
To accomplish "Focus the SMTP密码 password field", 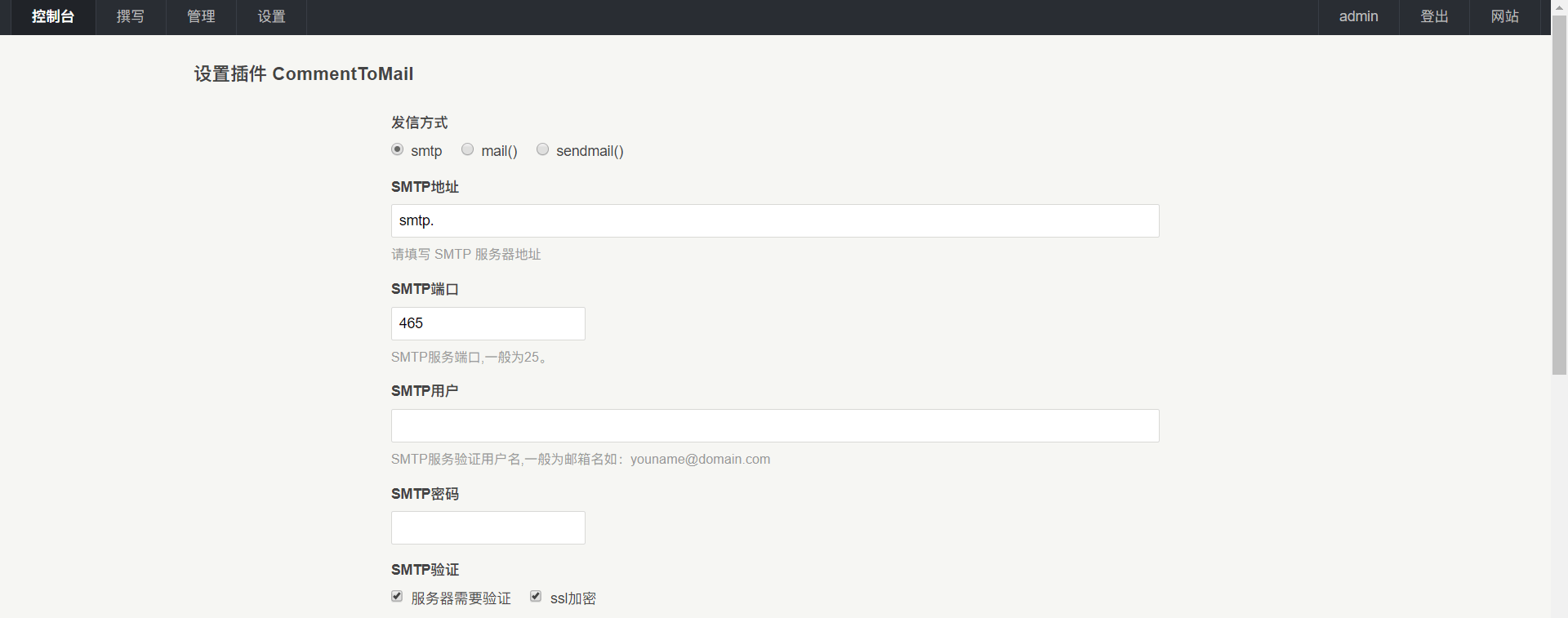I will [x=488, y=528].
